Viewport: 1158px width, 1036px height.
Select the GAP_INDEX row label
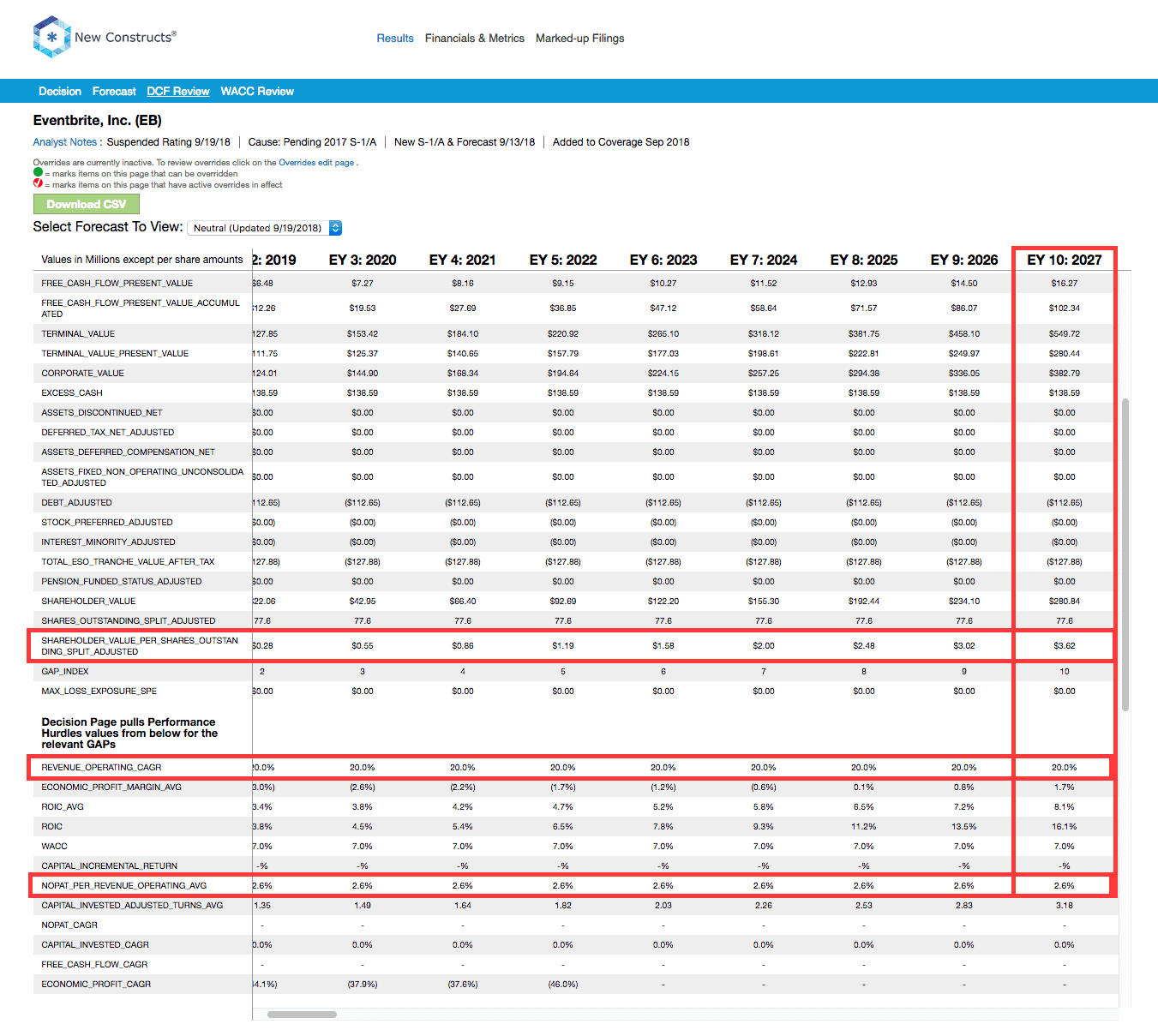coord(65,672)
